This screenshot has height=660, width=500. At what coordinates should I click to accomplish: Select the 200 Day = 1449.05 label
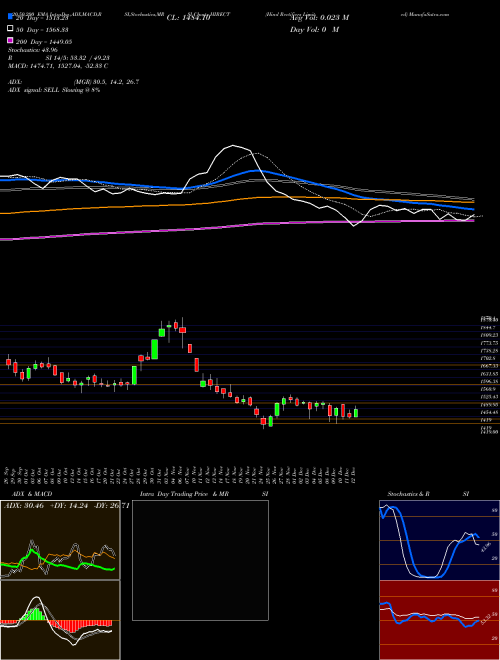coord(44,42)
